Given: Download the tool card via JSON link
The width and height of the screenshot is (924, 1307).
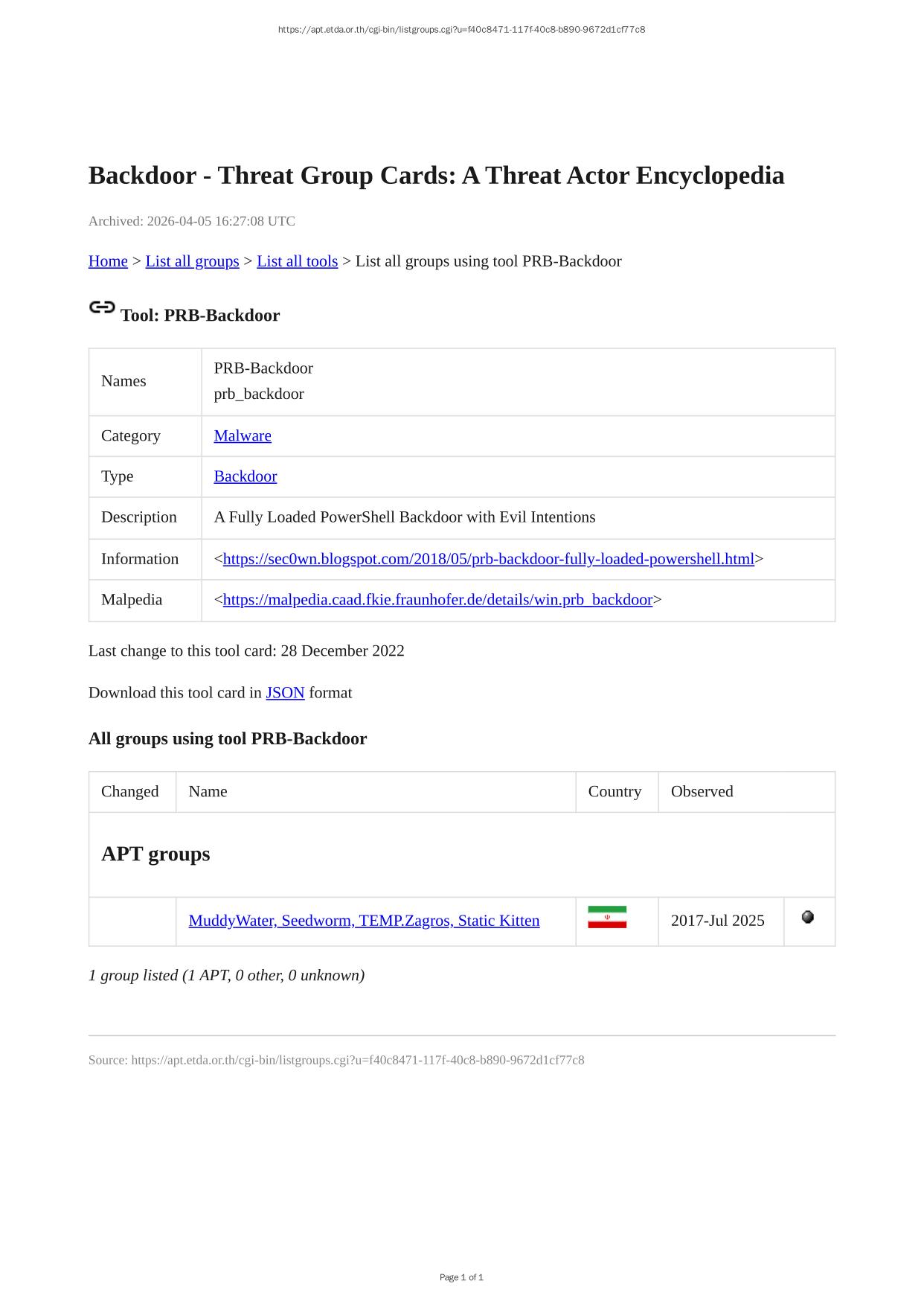Looking at the screenshot, I should pyautogui.click(x=285, y=693).
